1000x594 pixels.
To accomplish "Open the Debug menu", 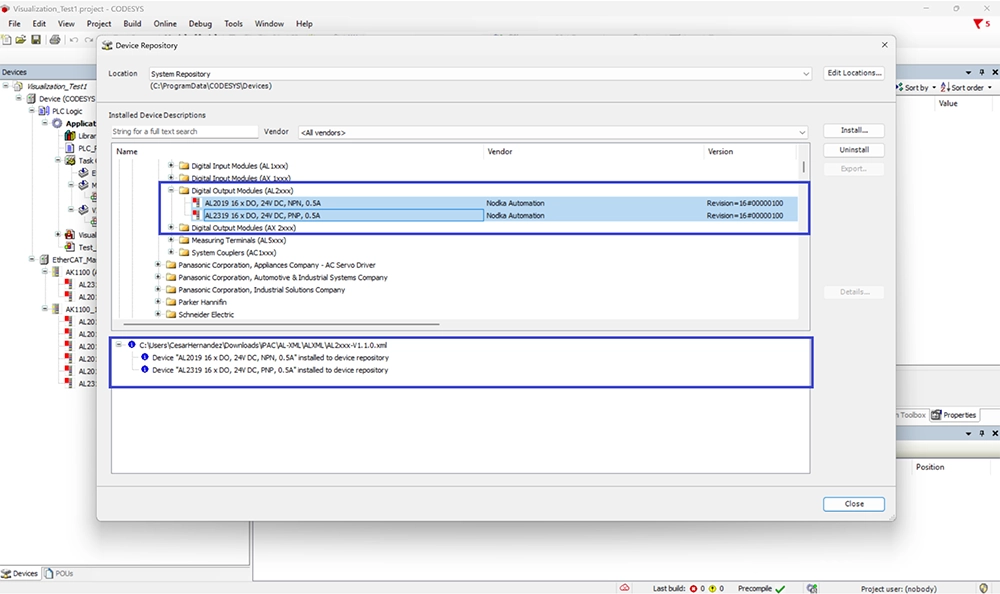I will pyautogui.click(x=200, y=24).
